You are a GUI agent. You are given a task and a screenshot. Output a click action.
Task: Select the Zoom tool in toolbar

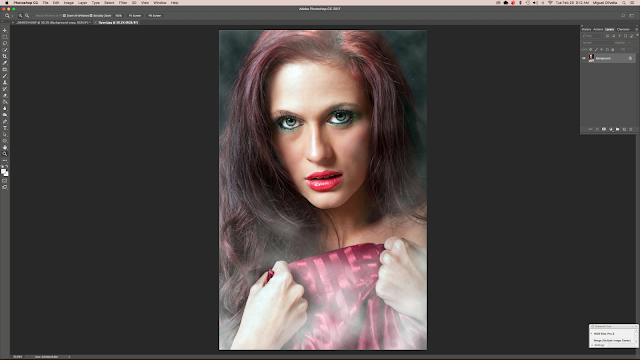tap(5, 154)
